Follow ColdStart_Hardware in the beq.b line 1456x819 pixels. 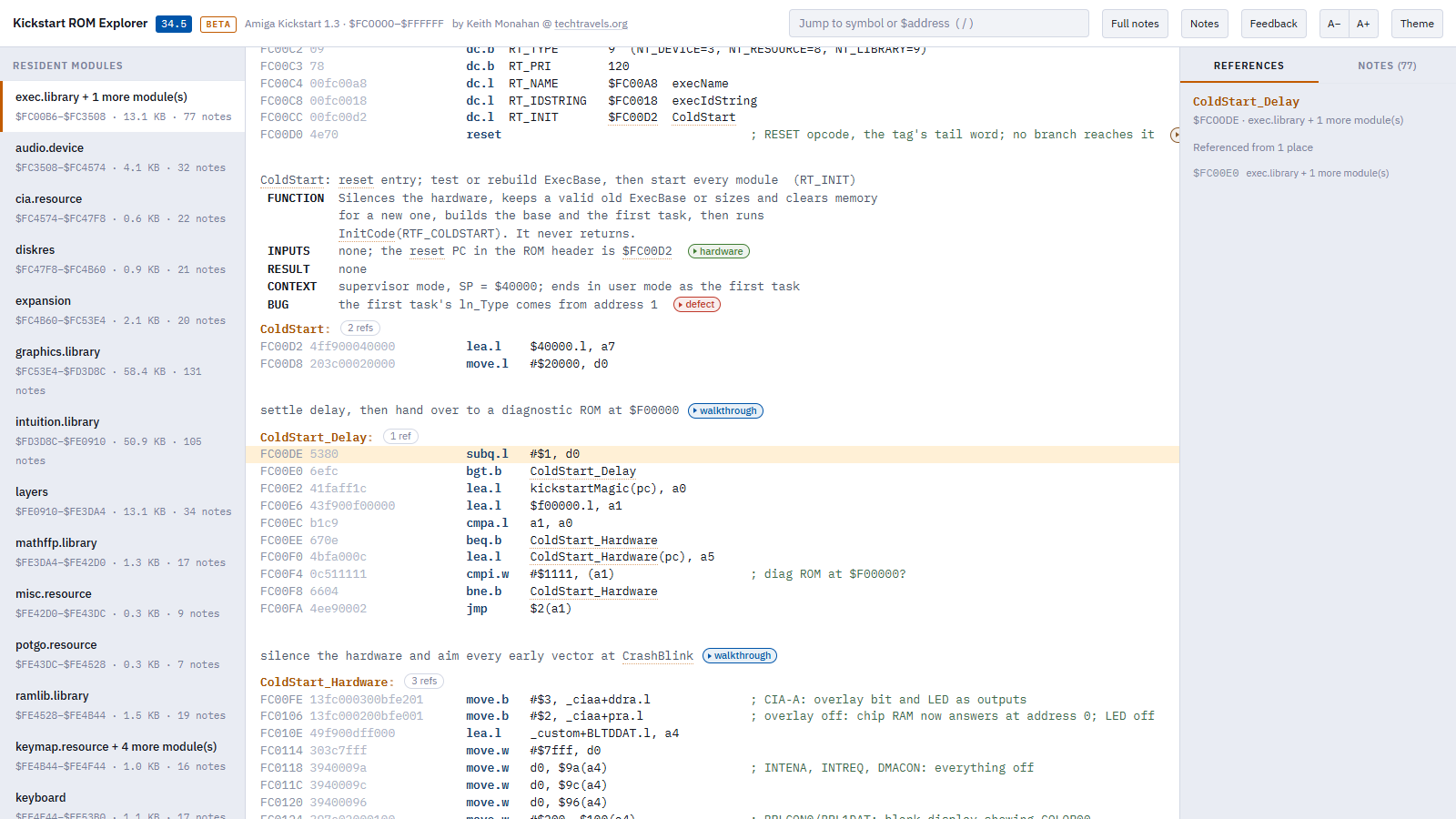click(593, 541)
